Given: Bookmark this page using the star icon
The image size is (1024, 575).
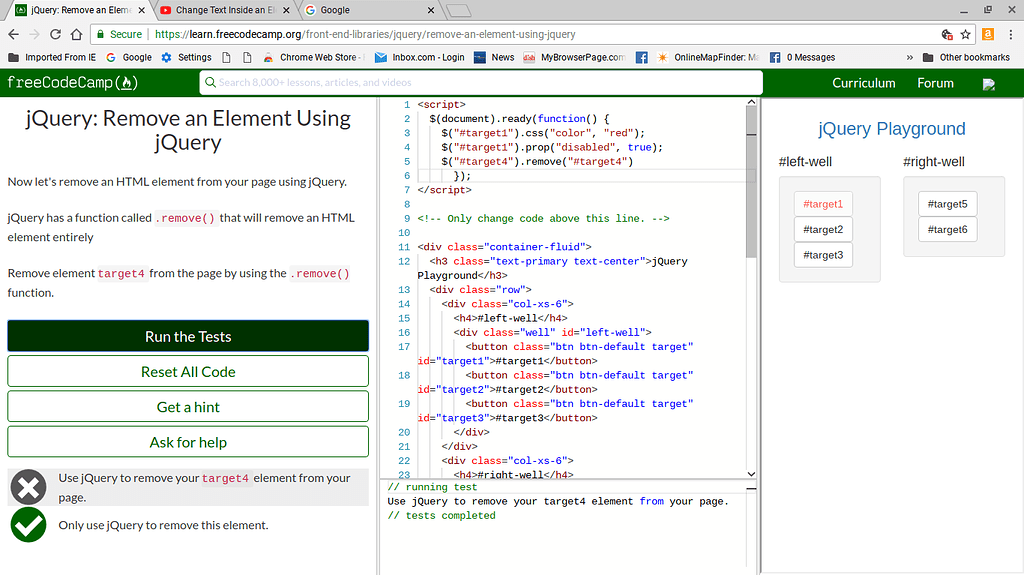Looking at the screenshot, I should (x=966, y=34).
